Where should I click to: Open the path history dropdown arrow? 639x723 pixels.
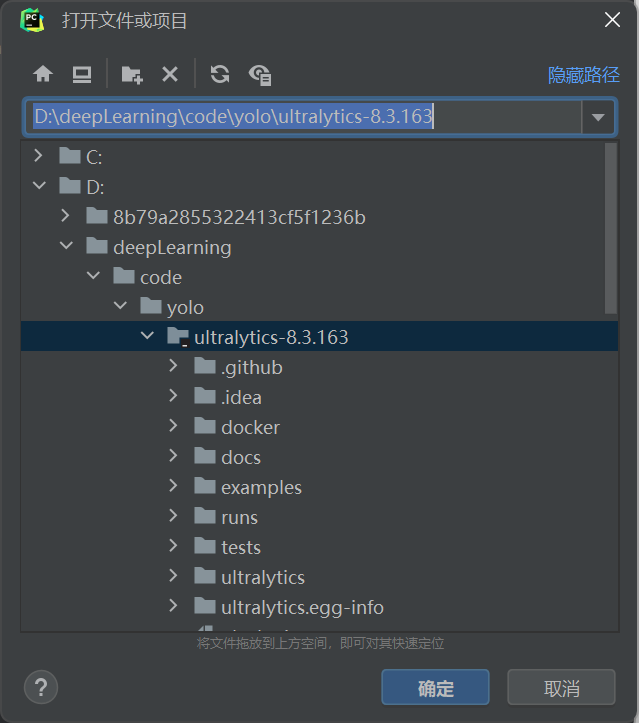598,117
